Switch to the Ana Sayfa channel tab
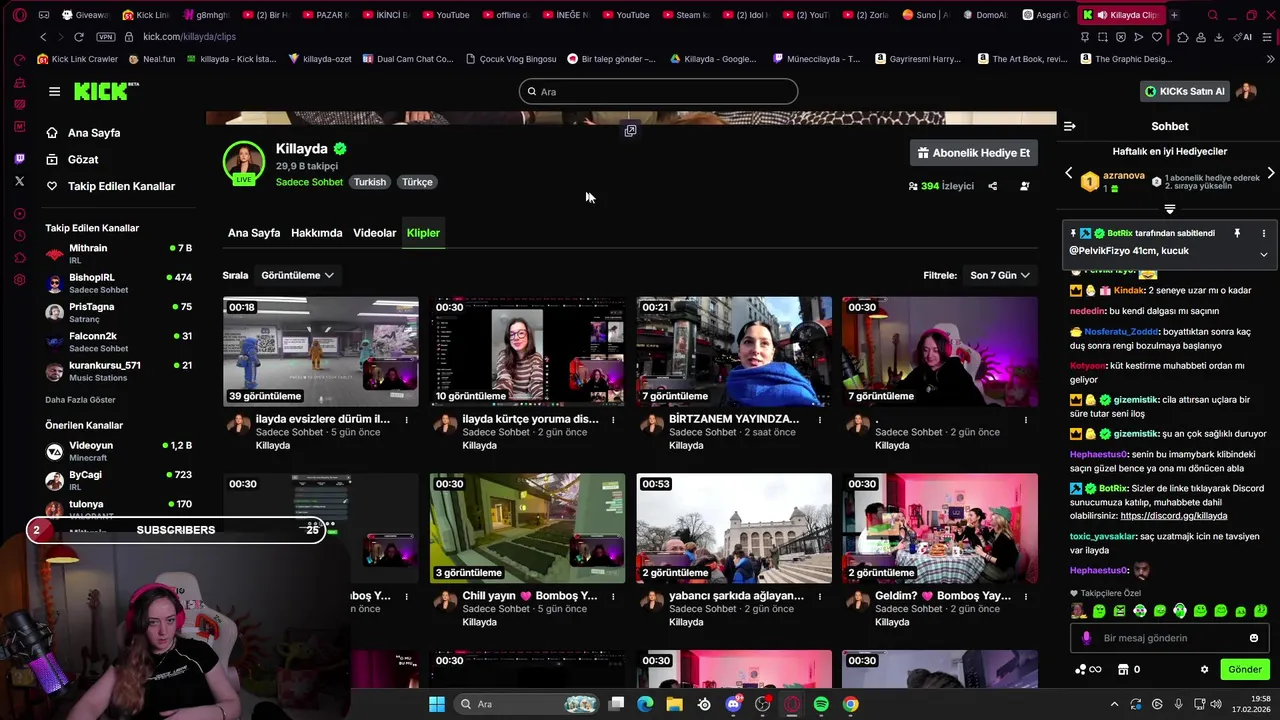Screen dimensions: 1280x720 click(x=254, y=233)
